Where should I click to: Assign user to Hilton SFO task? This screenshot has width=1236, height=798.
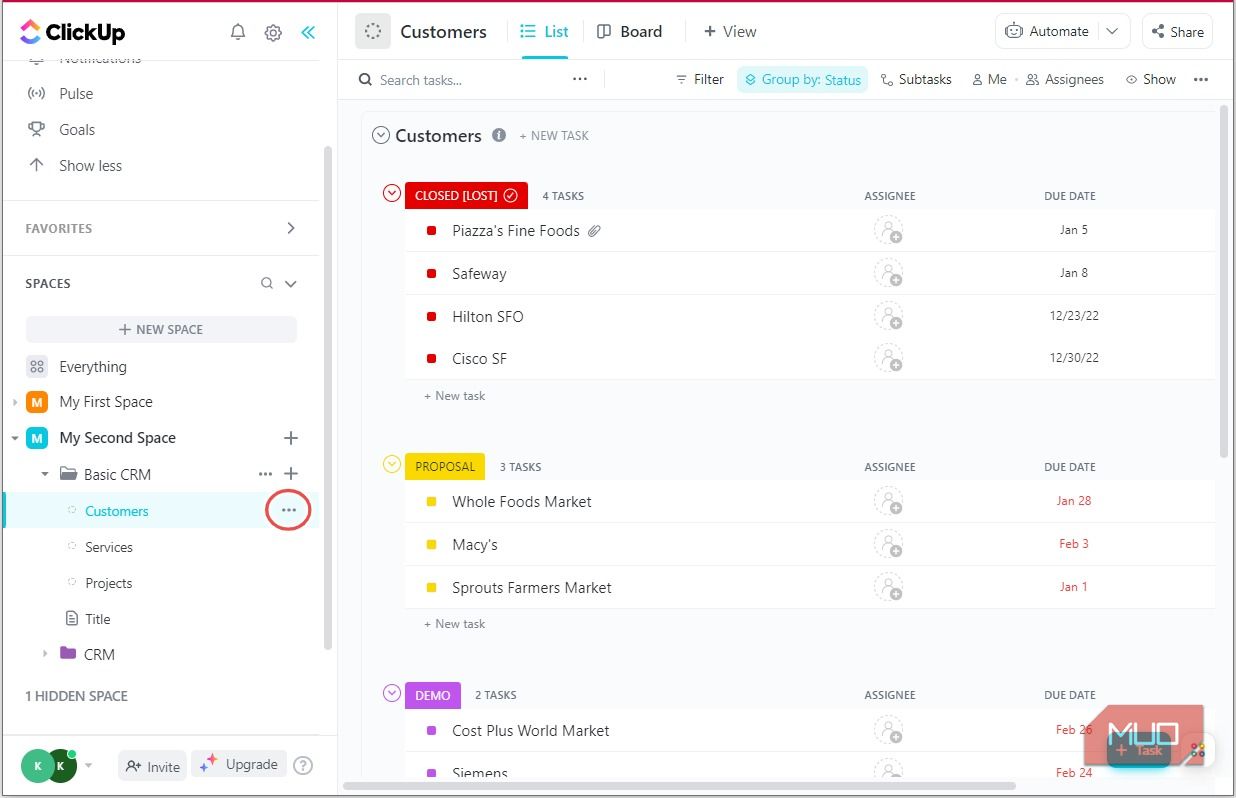[888, 316]
